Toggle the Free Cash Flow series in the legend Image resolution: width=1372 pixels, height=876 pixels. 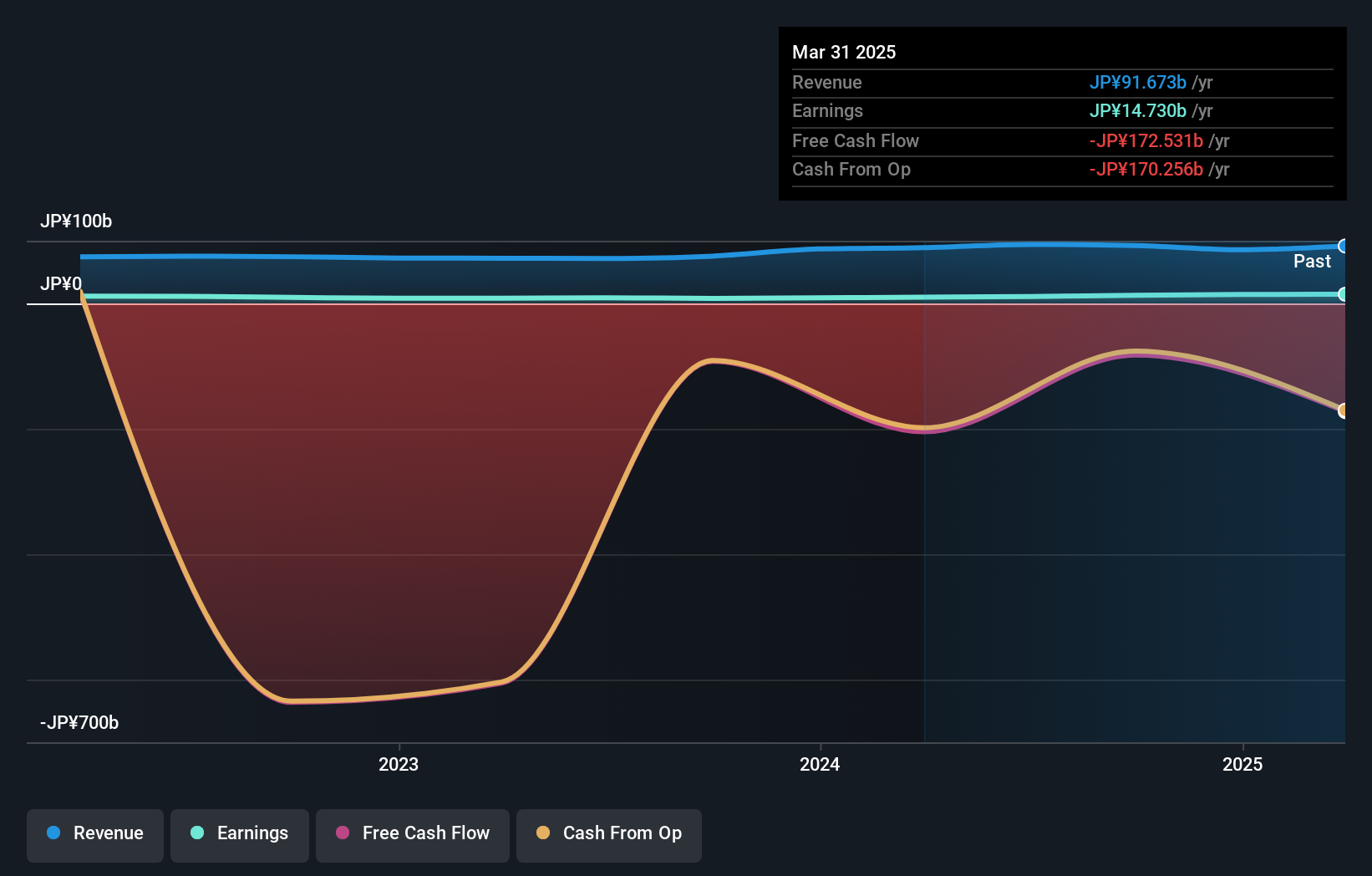[413, 835]
